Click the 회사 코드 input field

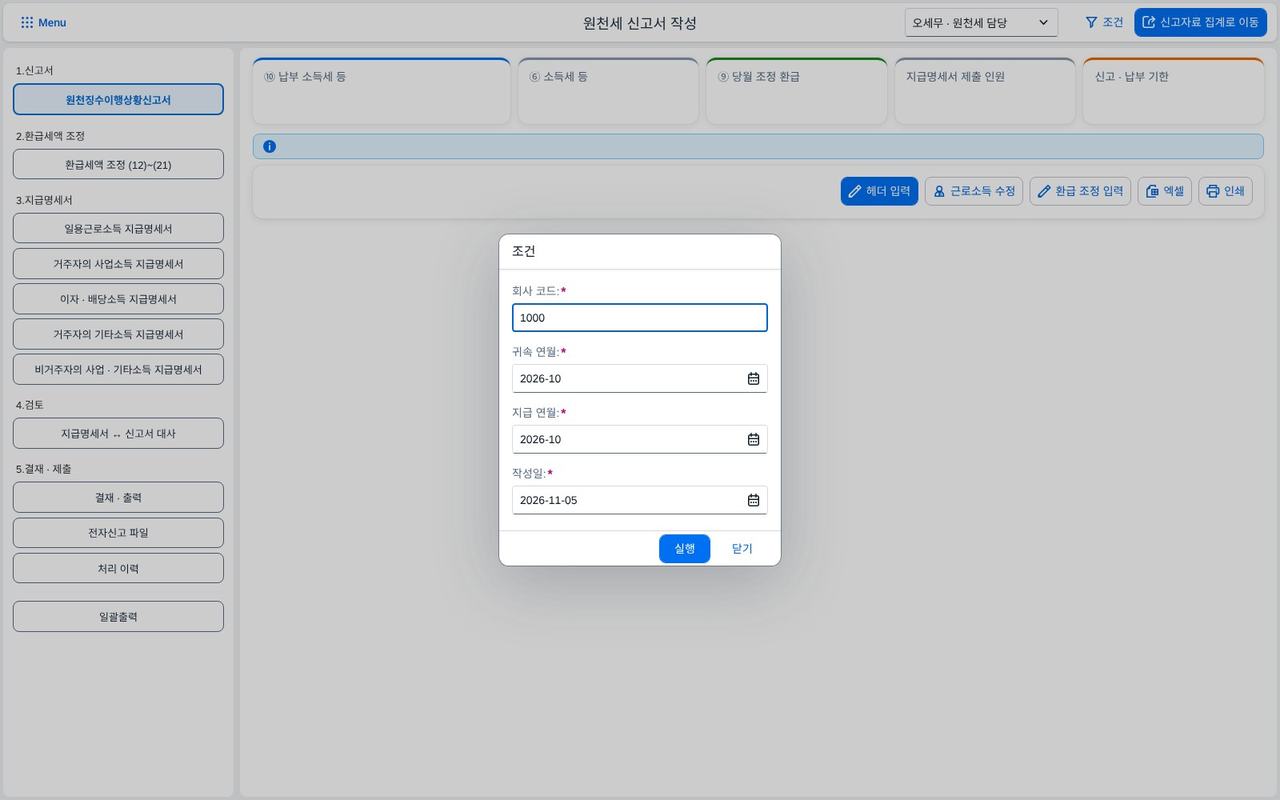(x=640, y=318)
